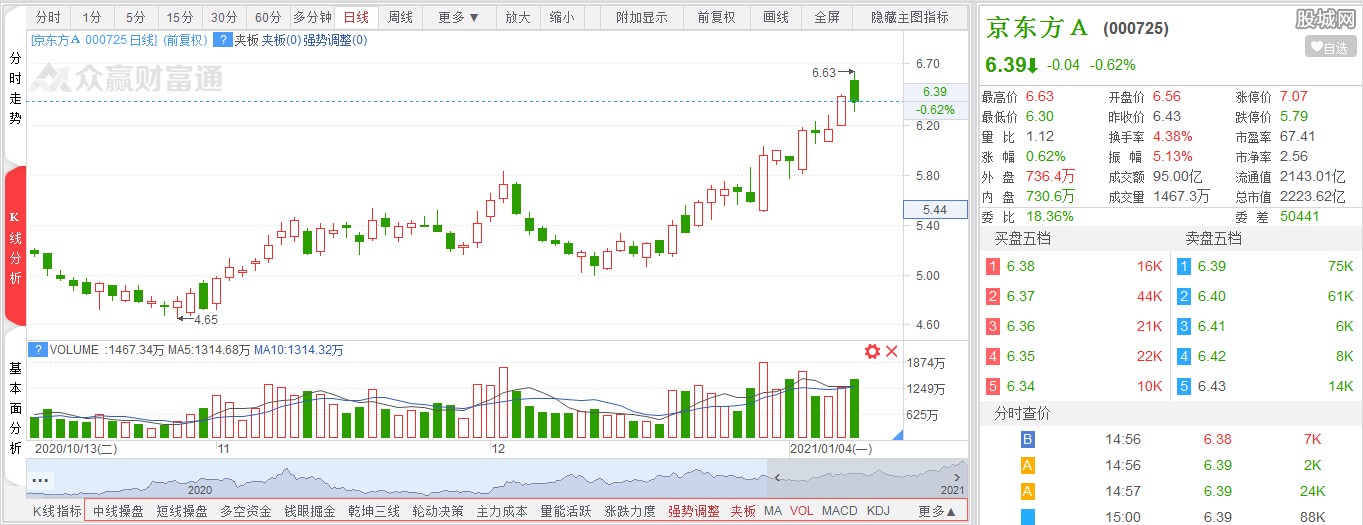The image size is (1363, 525).
Task: Toggle 隐藏主图指标 main indicator visibility
Action: [910, 17]
